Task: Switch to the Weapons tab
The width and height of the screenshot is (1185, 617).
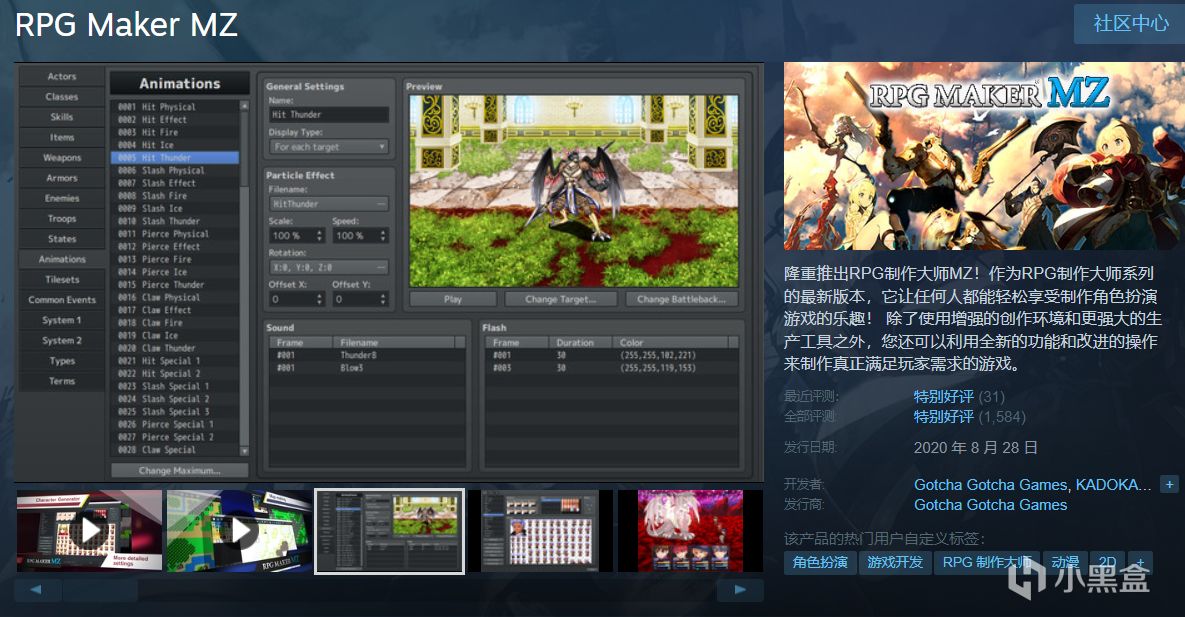Action: point(62,158)
